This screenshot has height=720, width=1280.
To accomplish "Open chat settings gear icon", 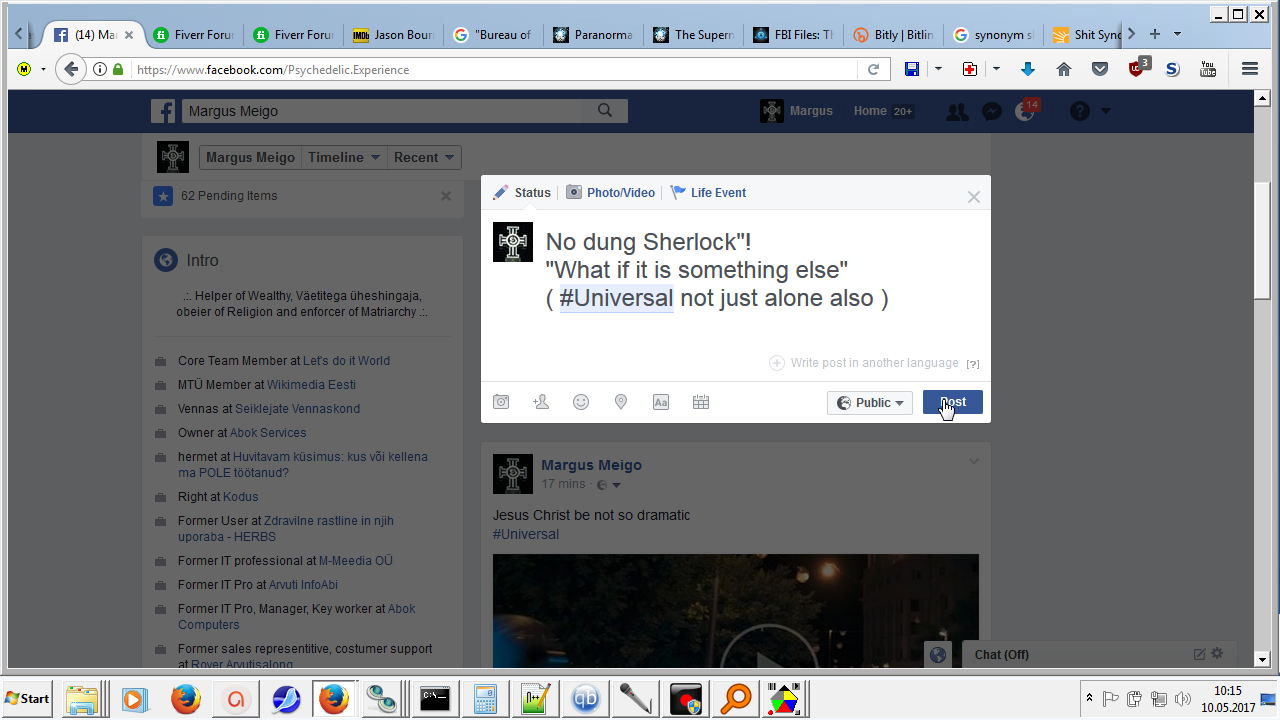I will coord(1217,654).
